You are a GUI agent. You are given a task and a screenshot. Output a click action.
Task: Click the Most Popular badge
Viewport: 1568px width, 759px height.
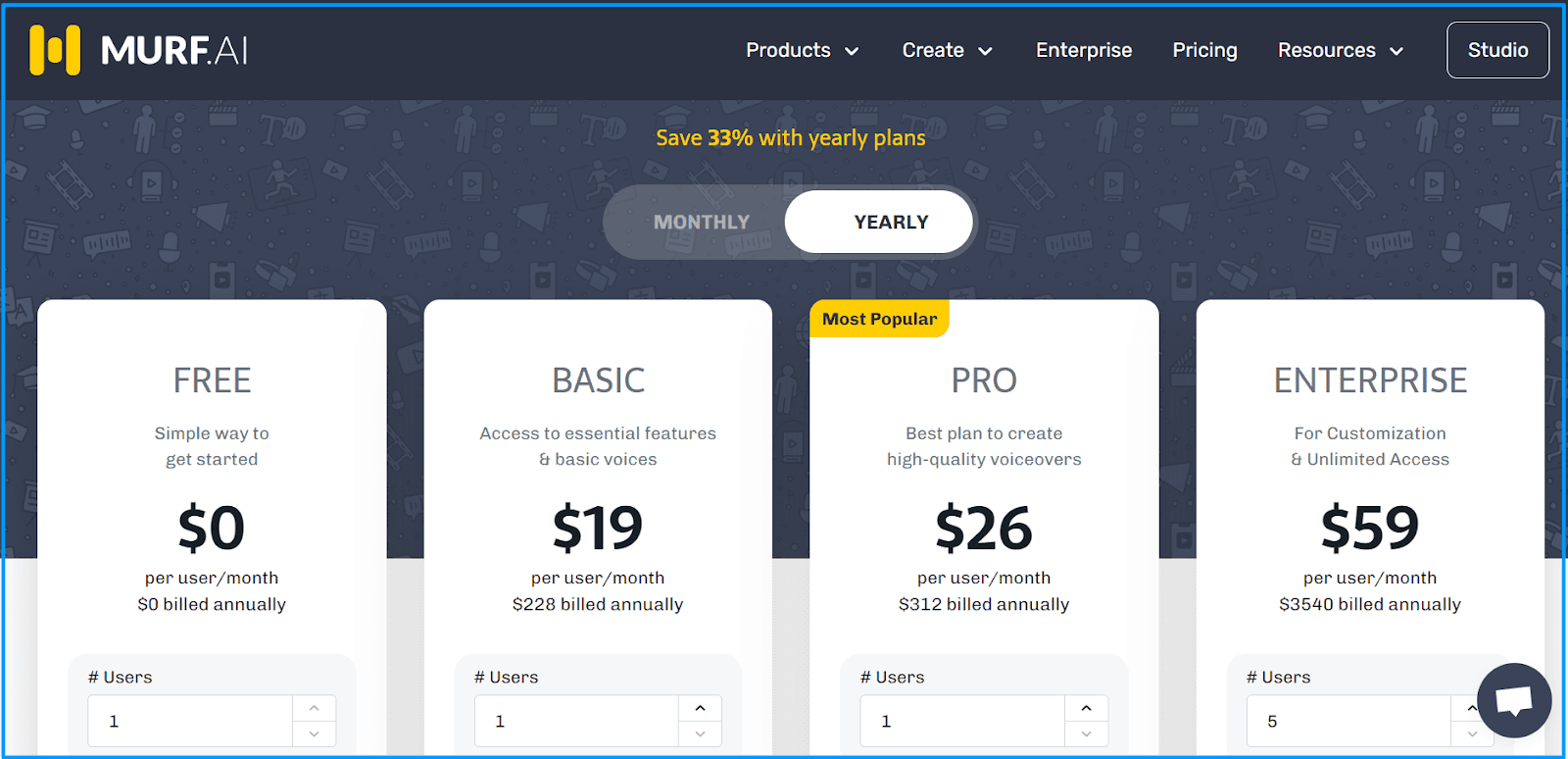click(x=879, y=319)
